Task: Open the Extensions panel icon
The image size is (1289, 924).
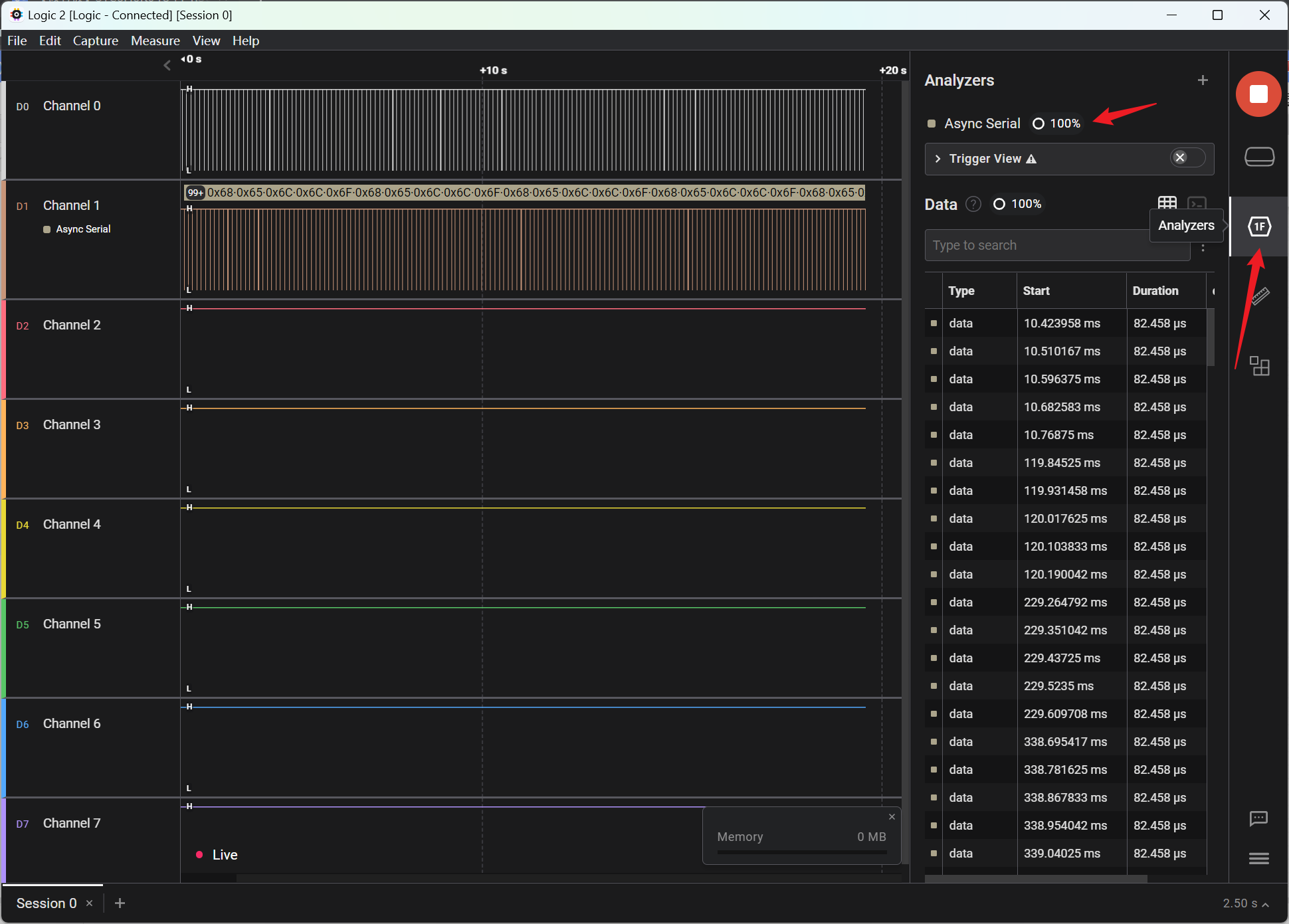Action: click(x=1258, y=365)
